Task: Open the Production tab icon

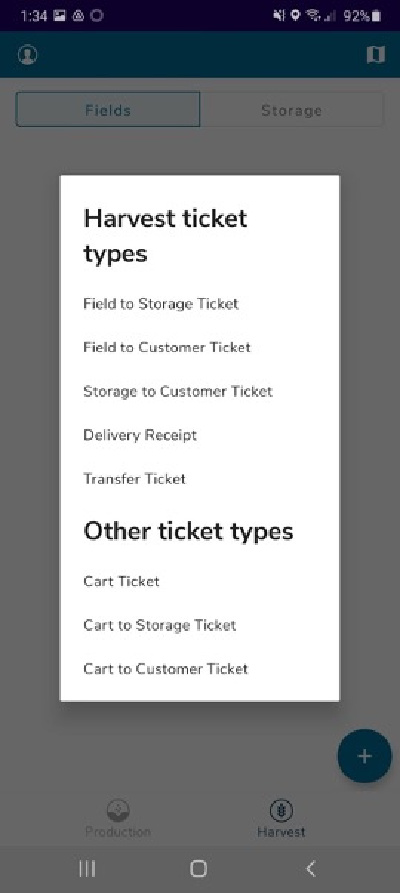Action: pos(118,810)
